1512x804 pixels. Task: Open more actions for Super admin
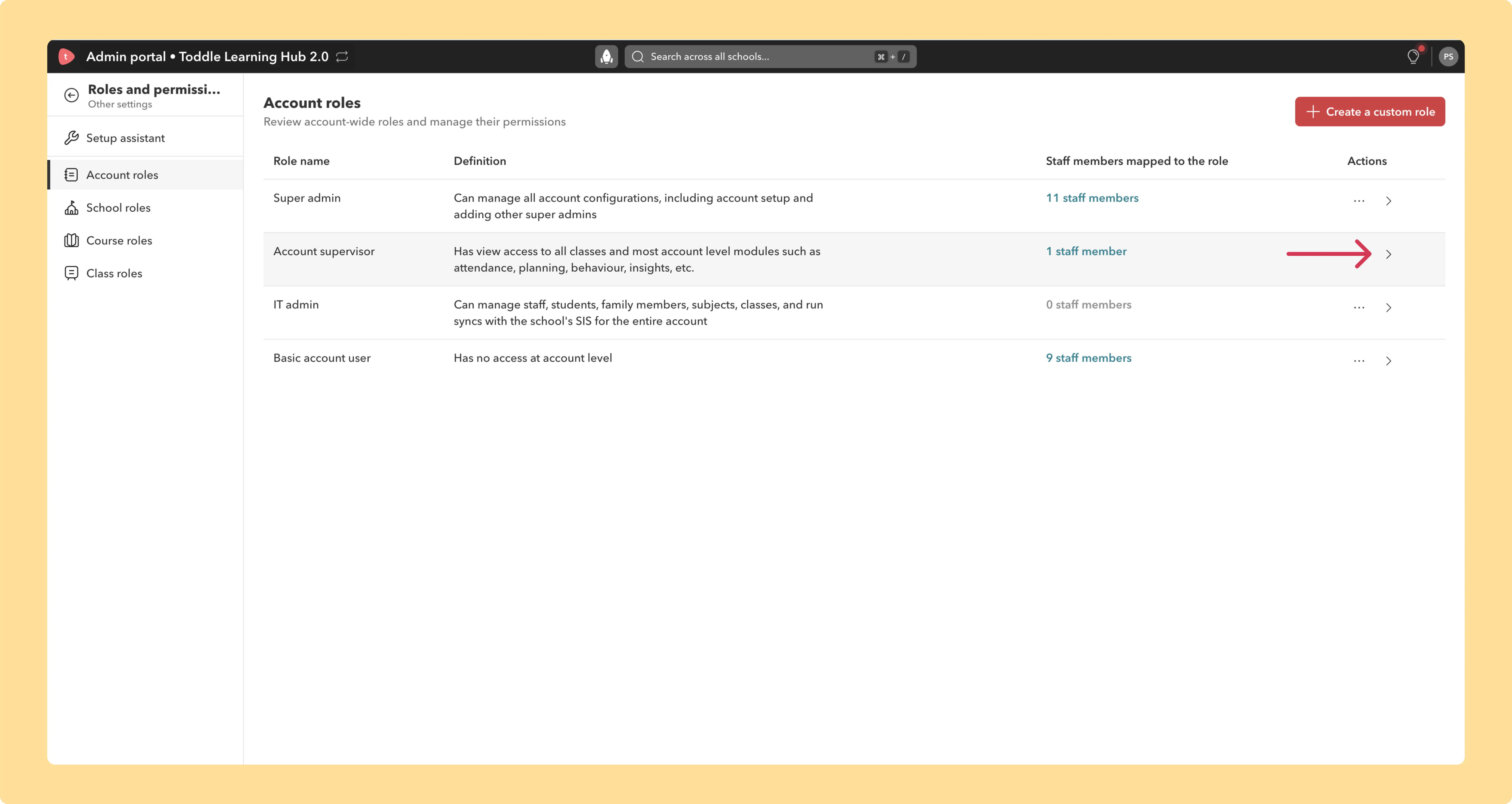1359,201
